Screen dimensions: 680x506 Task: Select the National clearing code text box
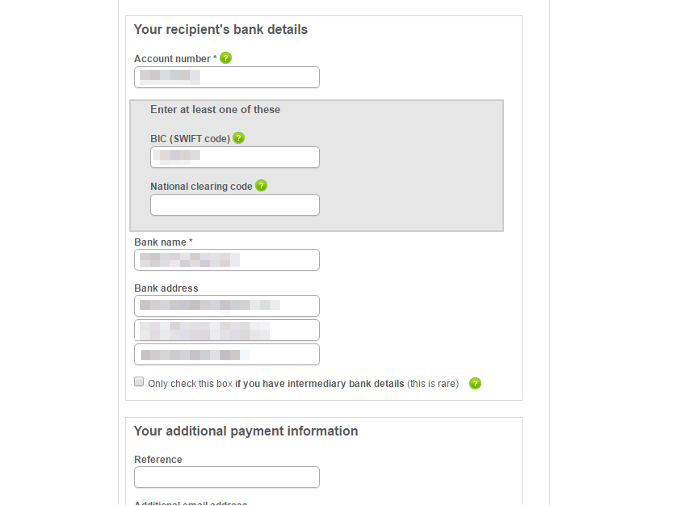pyautogui.click(x=235, y=205)
